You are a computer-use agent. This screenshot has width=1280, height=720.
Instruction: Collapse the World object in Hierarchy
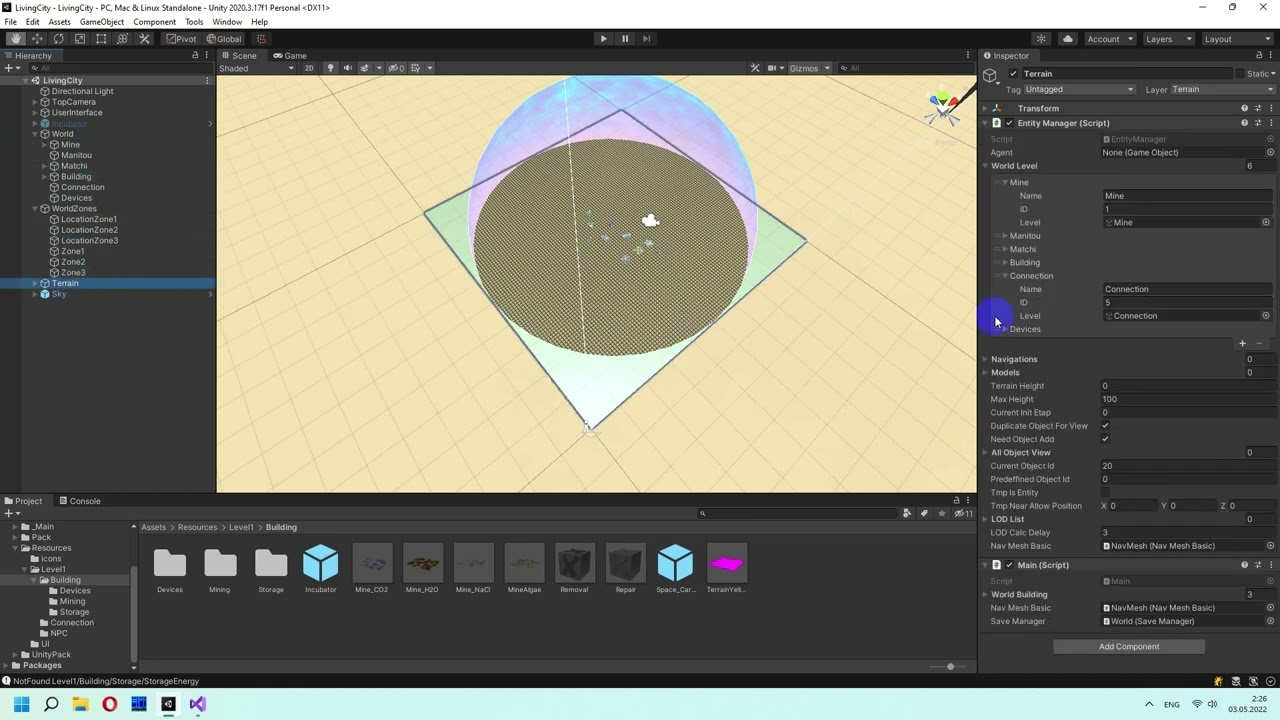coord(35,134)
